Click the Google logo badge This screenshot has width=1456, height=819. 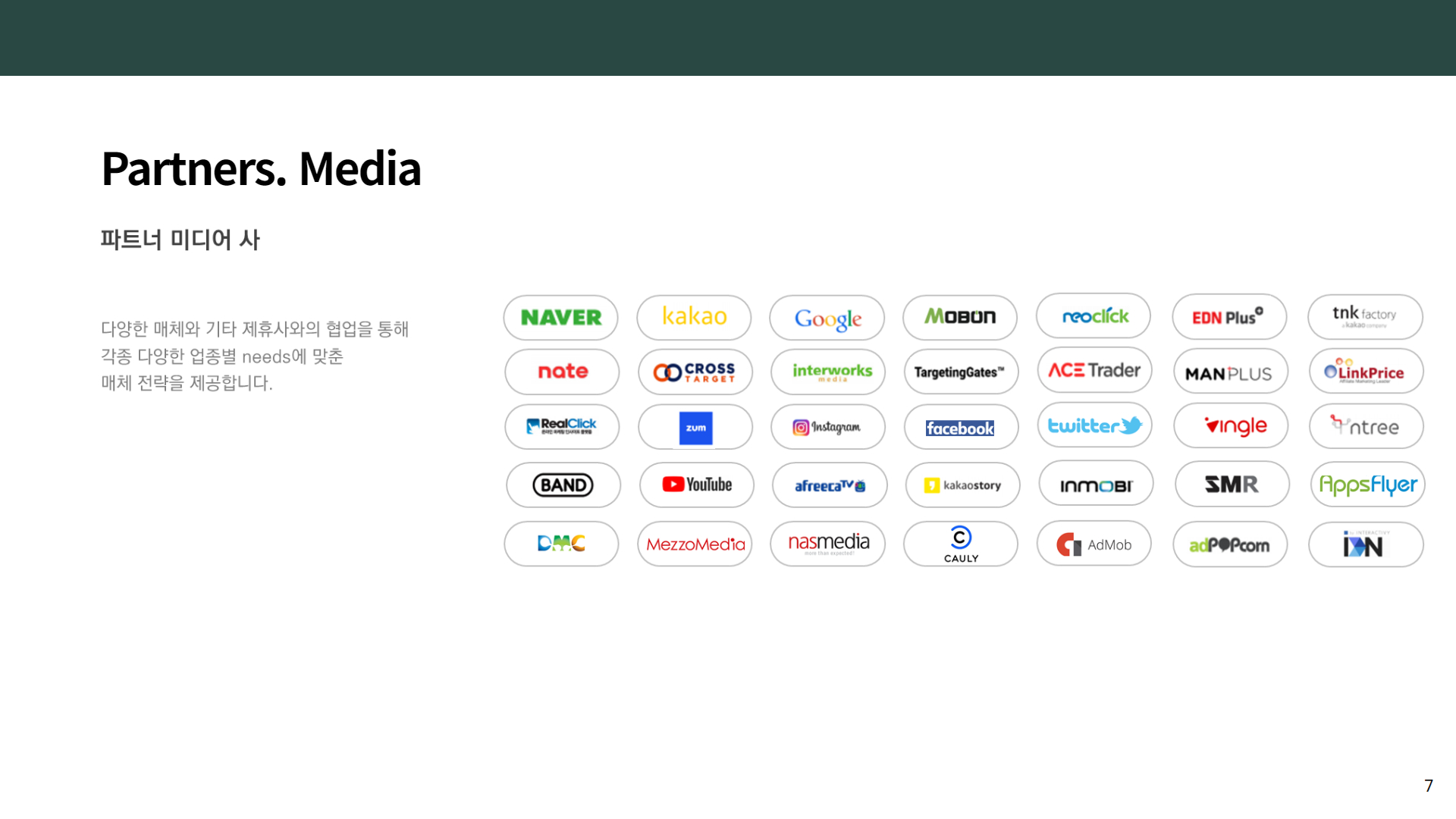(x=827, y=318)
